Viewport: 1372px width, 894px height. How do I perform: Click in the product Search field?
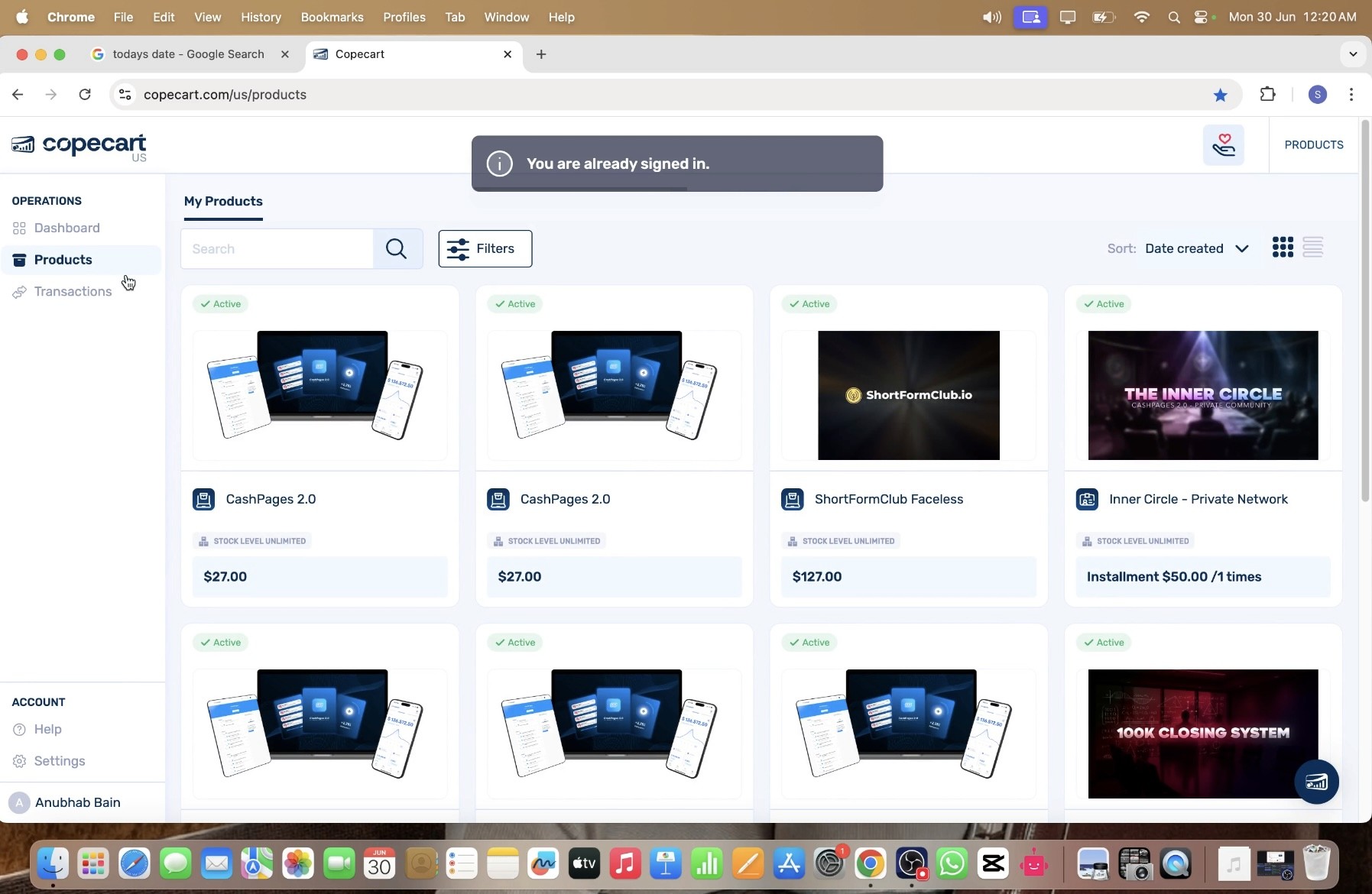(277, 249)
